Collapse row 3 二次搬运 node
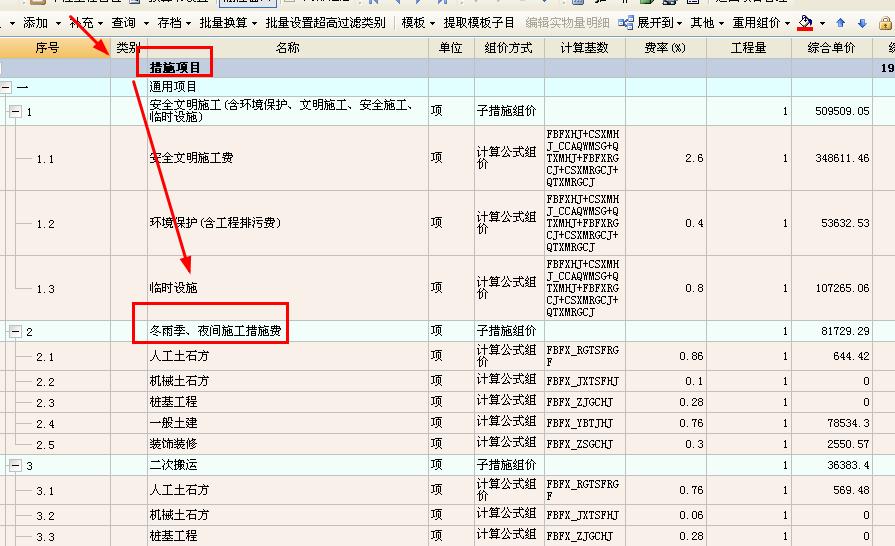 15,466
